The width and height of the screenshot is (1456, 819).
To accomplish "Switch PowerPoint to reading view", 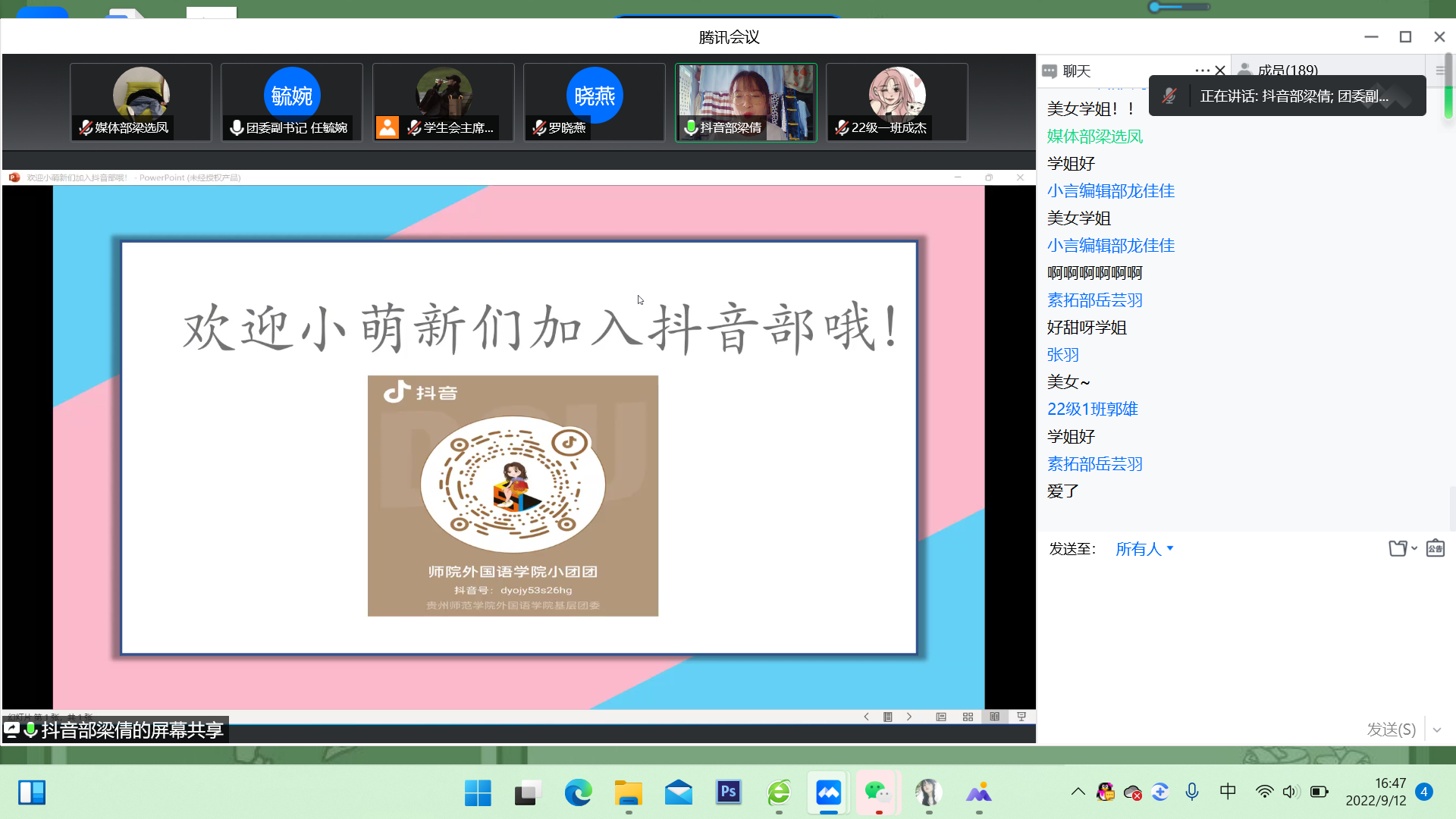I will [x=994, y=717].
